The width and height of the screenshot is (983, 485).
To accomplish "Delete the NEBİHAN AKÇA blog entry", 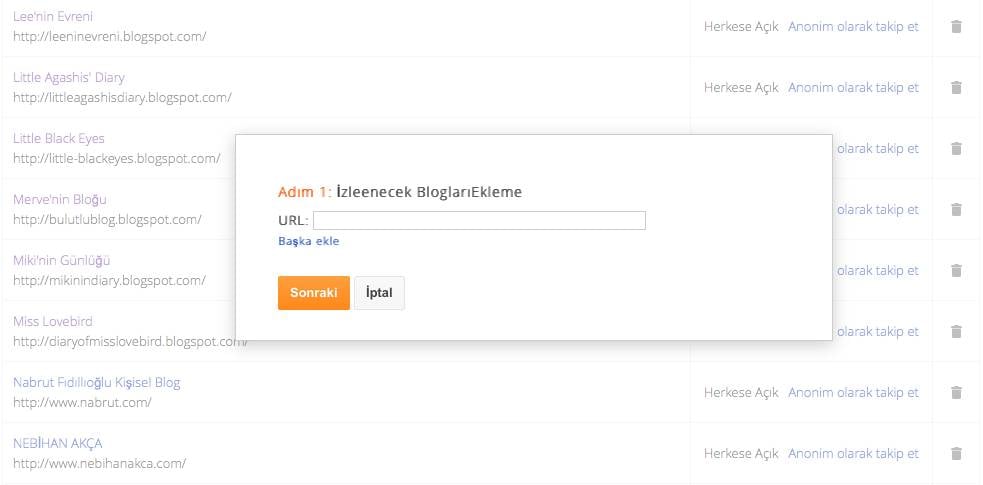I will point(956,454).
